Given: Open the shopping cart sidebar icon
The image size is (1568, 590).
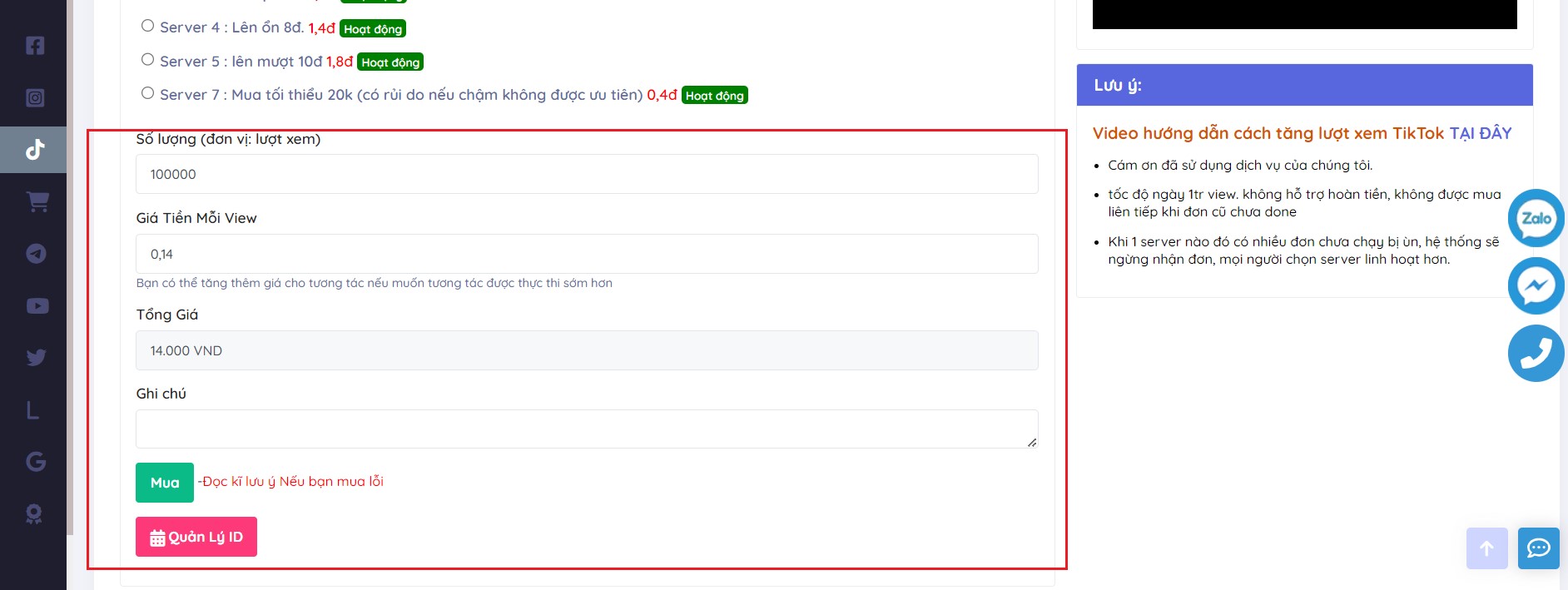Looking at the screenshot, I should tap(37, 201).
